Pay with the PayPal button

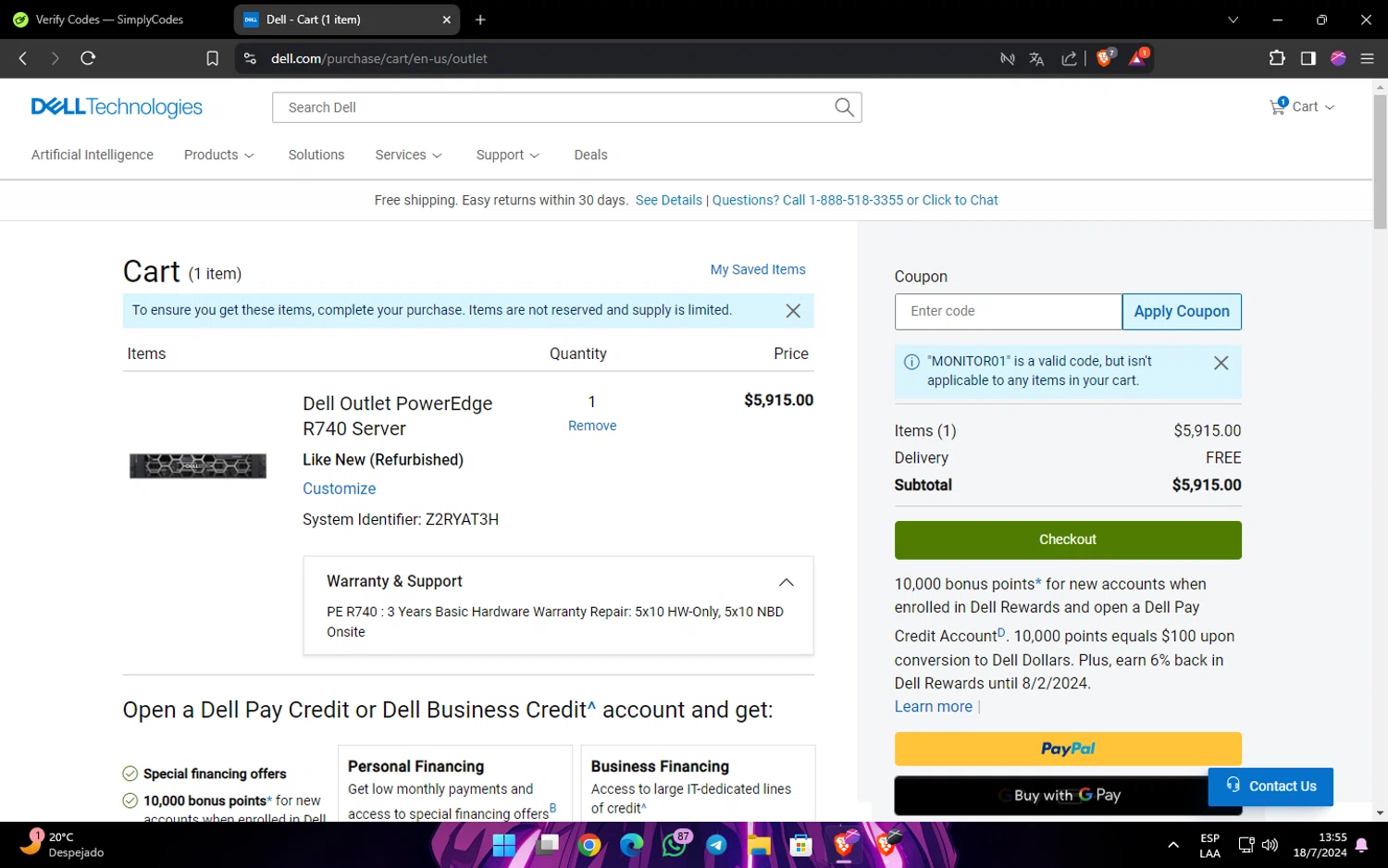coord(1068,749)
